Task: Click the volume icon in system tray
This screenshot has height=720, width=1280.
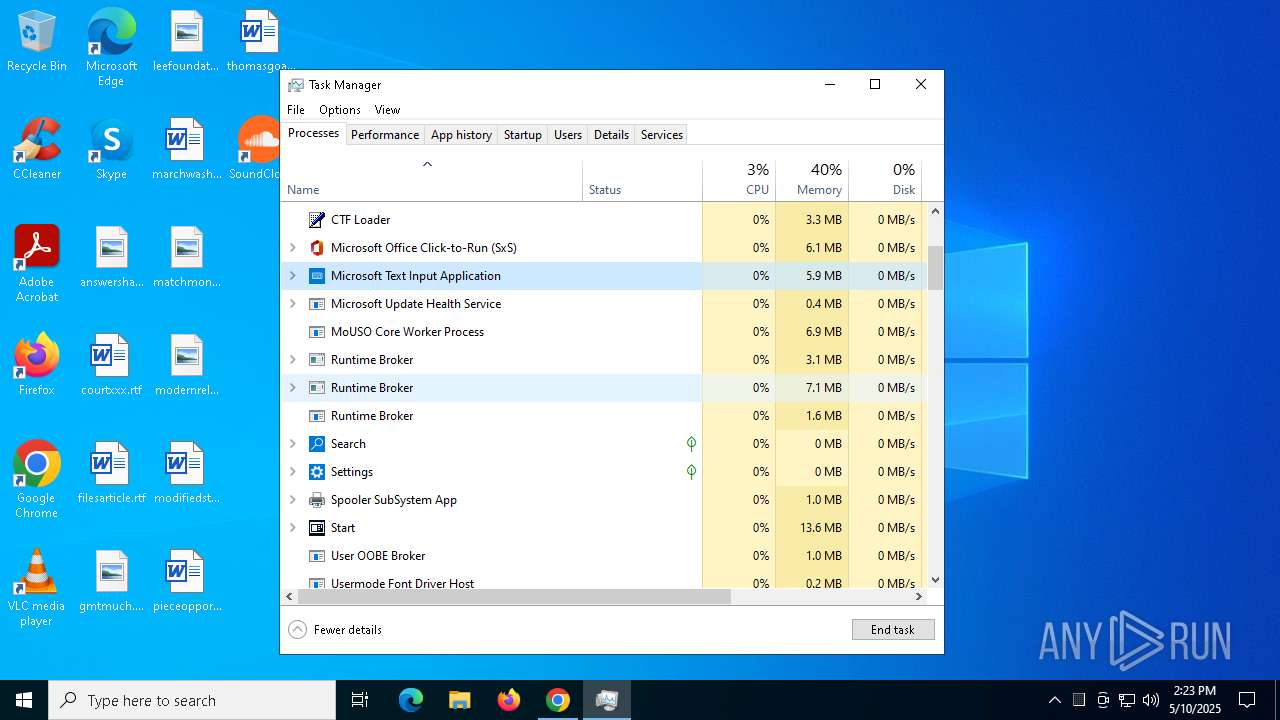Action: click(1150, 700)
